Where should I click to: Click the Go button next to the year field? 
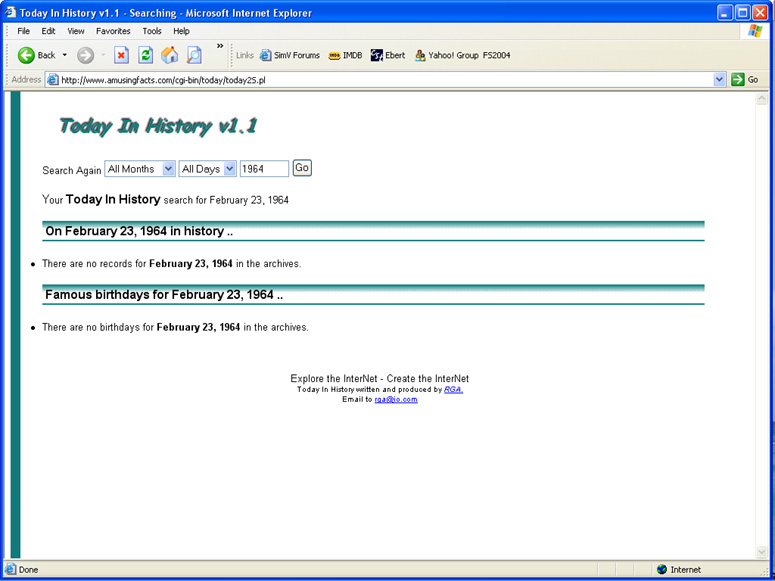302,168
